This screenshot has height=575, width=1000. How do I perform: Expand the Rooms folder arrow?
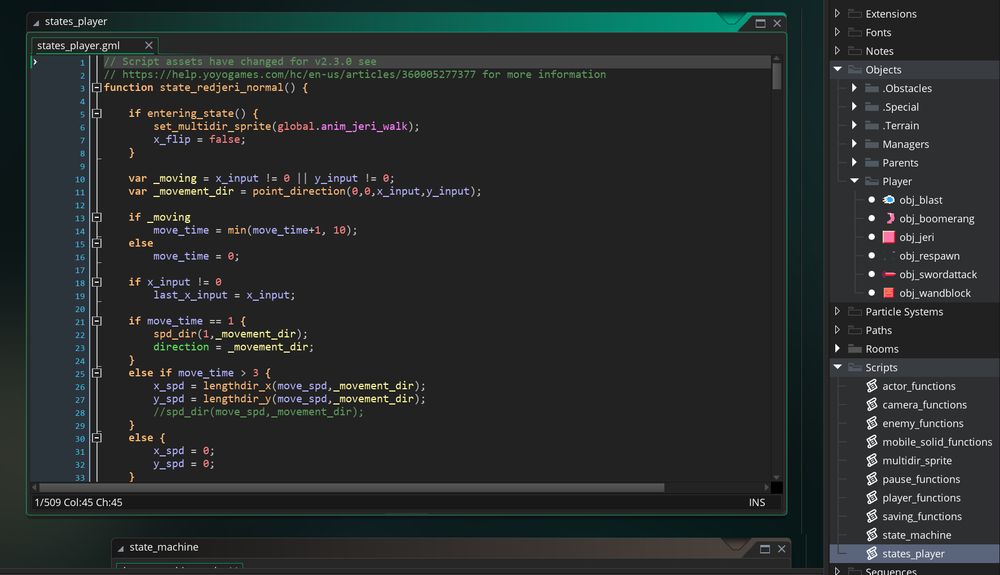(x=837, y=349)
